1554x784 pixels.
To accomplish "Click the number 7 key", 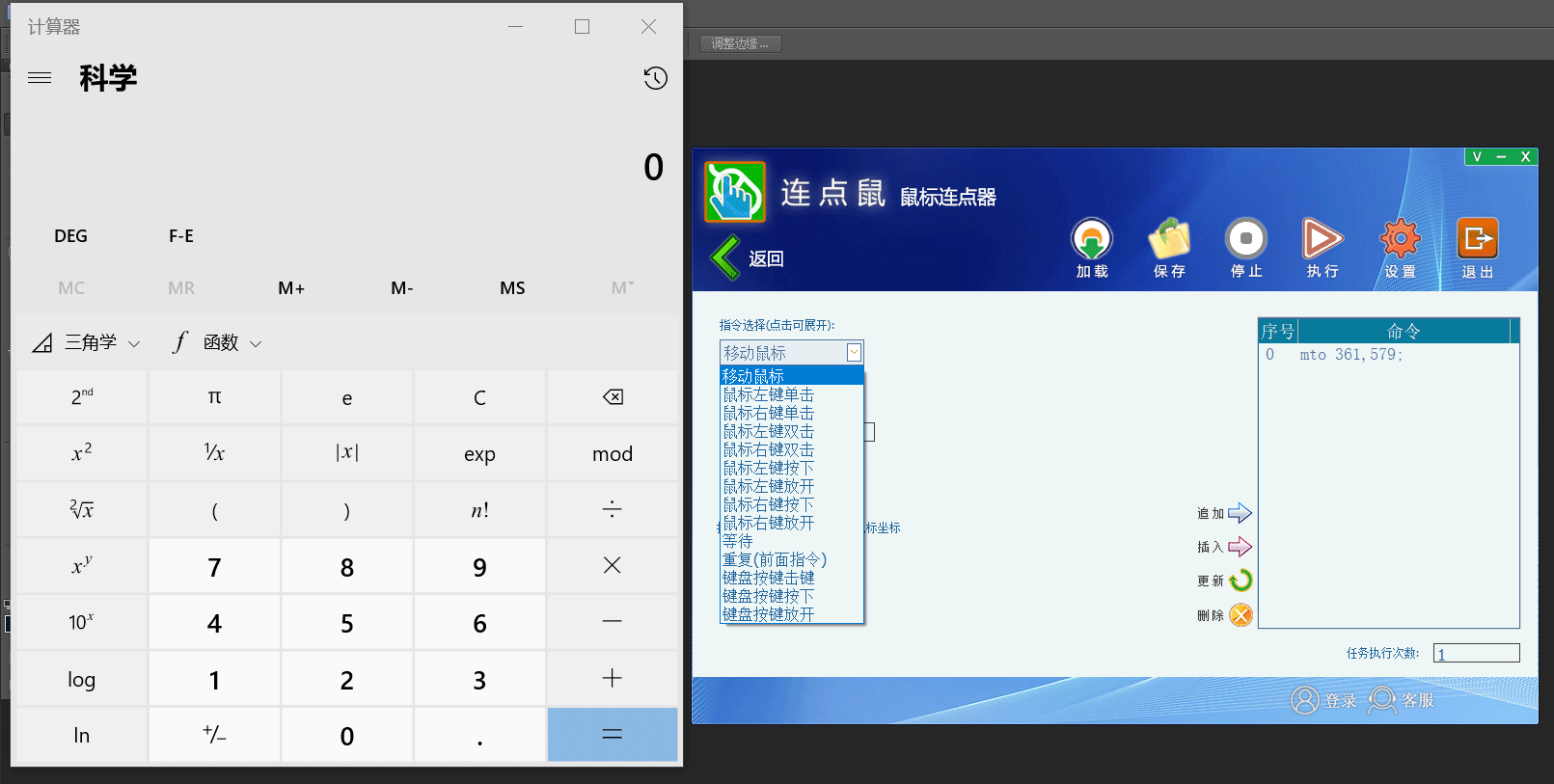I will click(x=214, y=566).
